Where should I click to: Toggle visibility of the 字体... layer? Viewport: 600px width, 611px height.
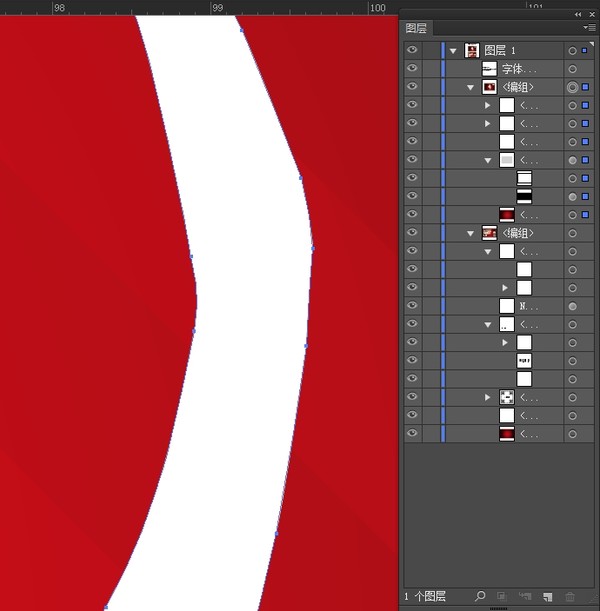point(412,68)
